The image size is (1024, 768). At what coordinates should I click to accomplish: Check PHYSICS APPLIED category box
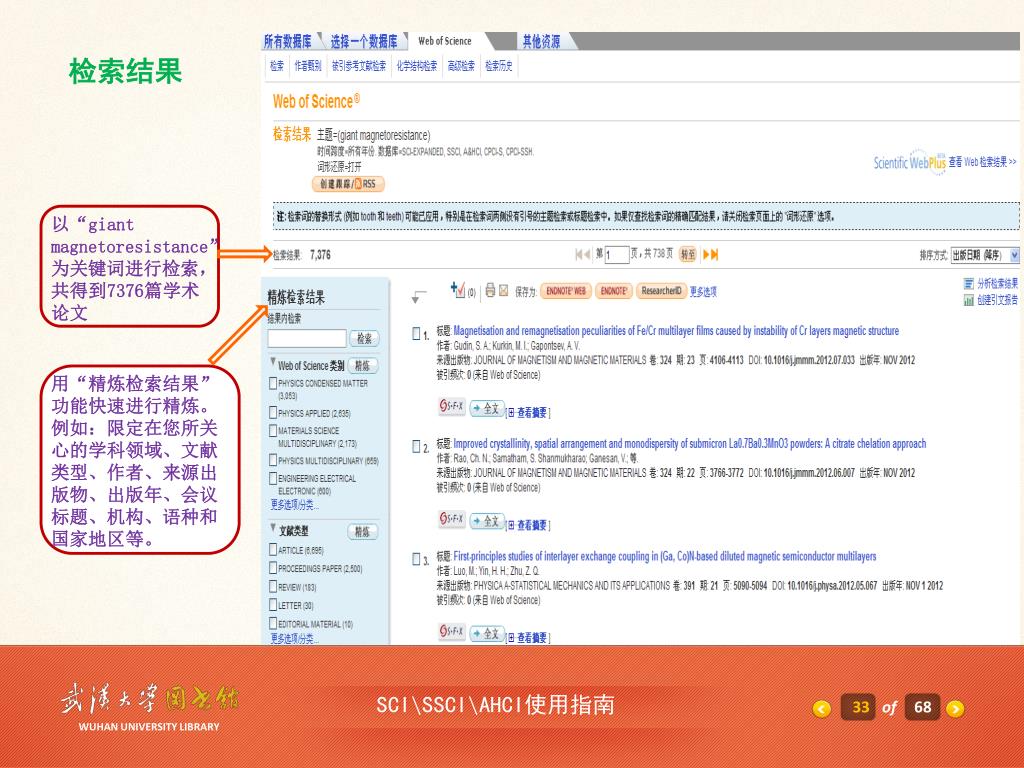(x=273, y=413)
